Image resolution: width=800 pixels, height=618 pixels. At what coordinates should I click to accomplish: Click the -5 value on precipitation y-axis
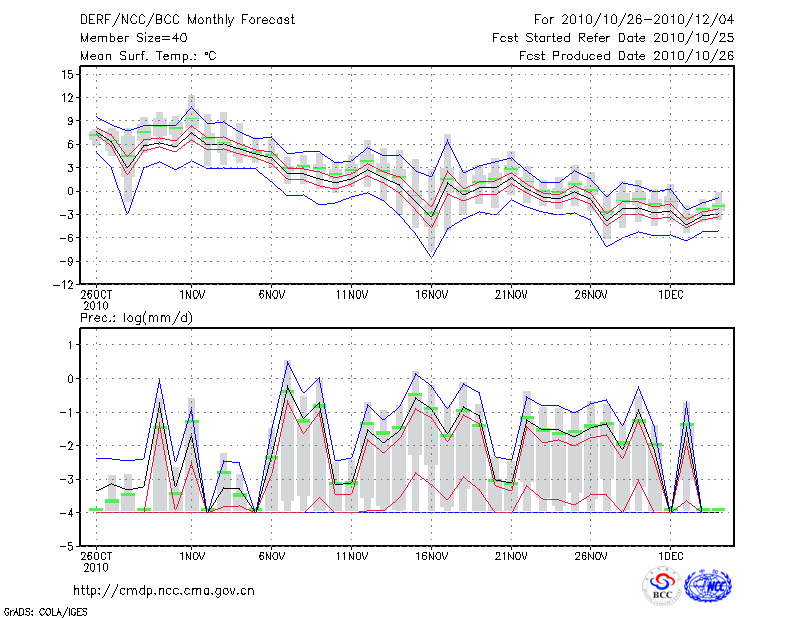68,546
